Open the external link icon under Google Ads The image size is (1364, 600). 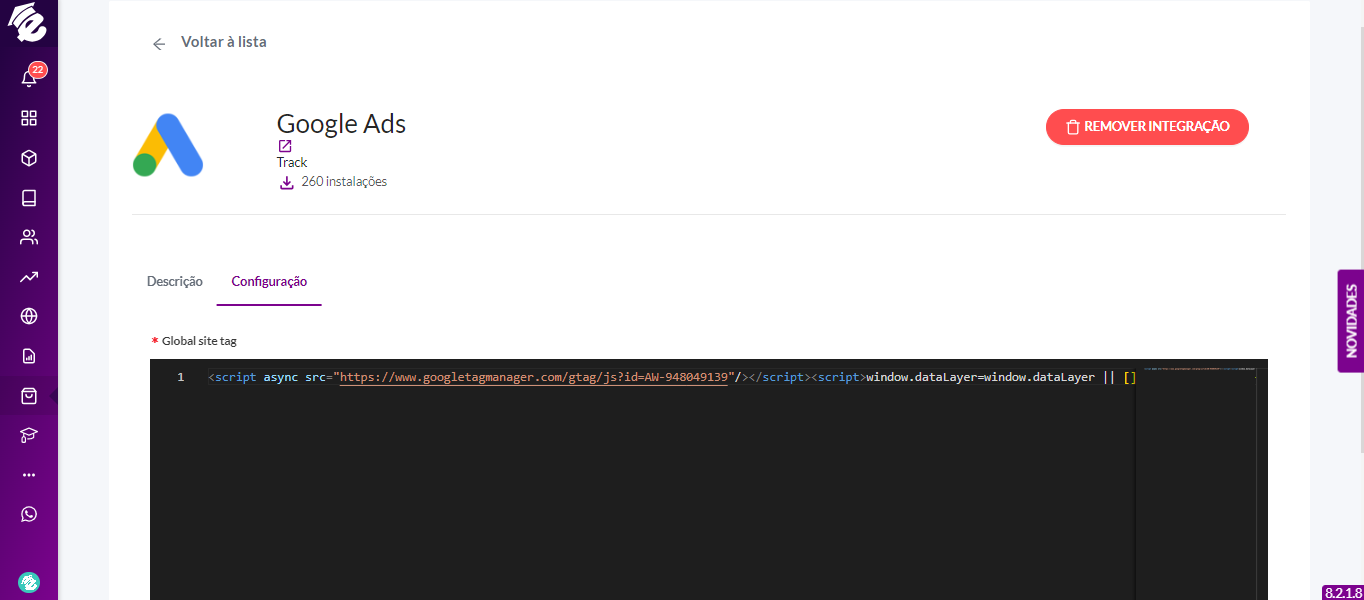[285, 146]
